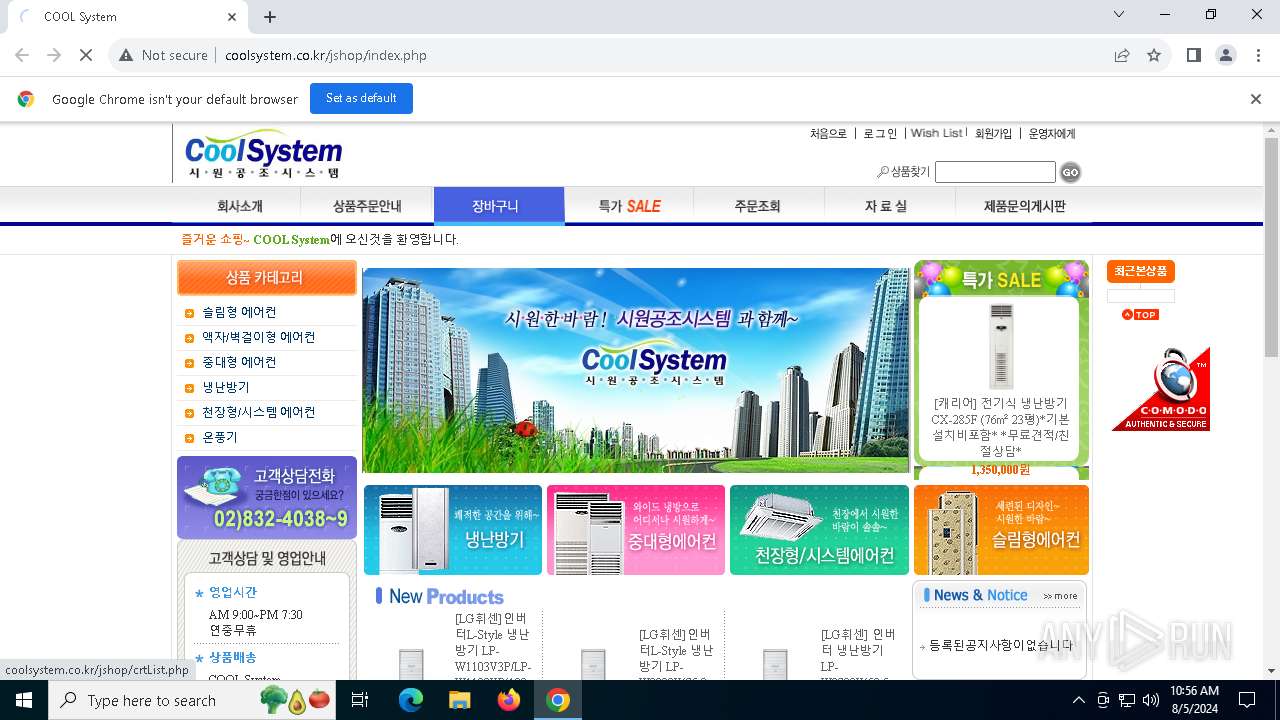This screenshot has height=720, width=1280.
Task: Click the Not secure site warning
Action: [163, 55]
